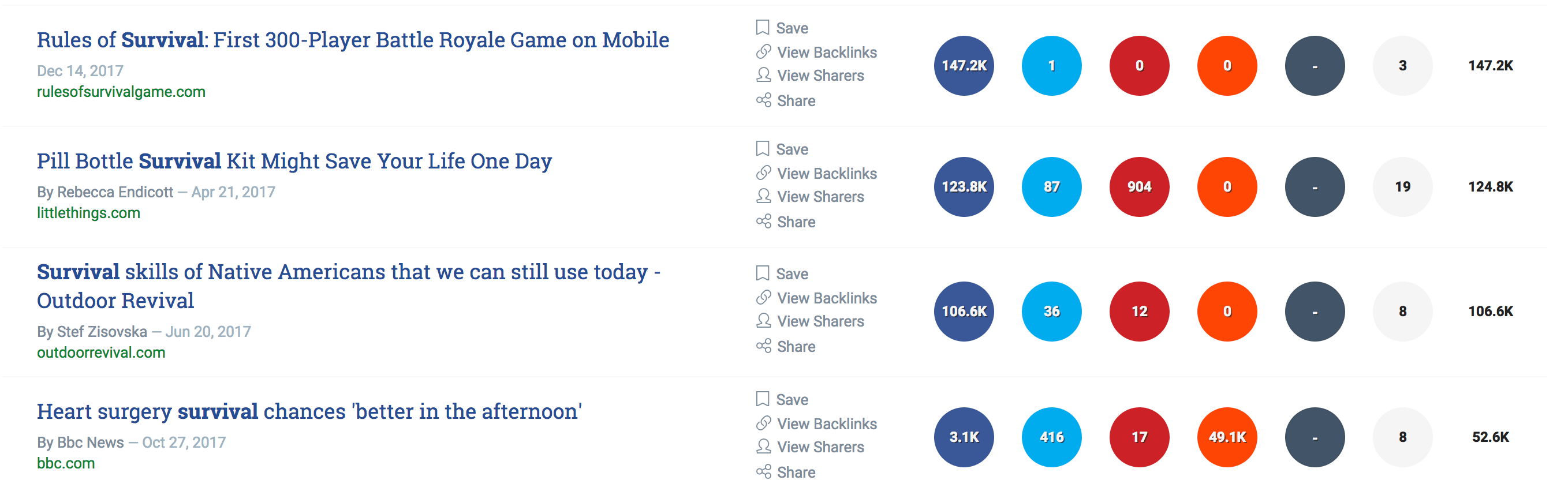Click the 147.2K dark blue share-count circle
Image resolution: width=1568 pixels, height=495 pixels.
964,66
